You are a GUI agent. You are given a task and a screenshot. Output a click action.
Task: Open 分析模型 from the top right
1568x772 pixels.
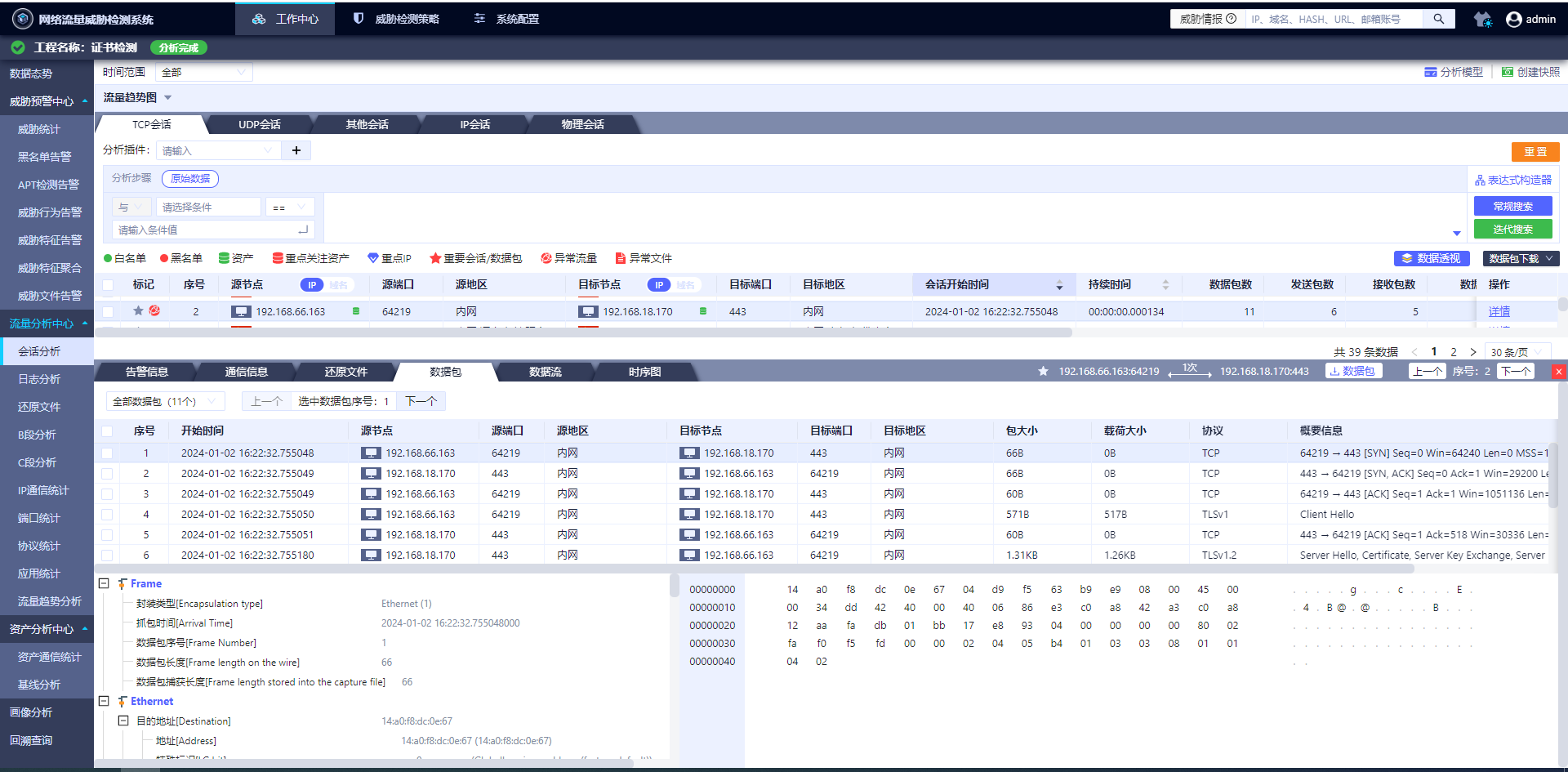click(1454, 72)
